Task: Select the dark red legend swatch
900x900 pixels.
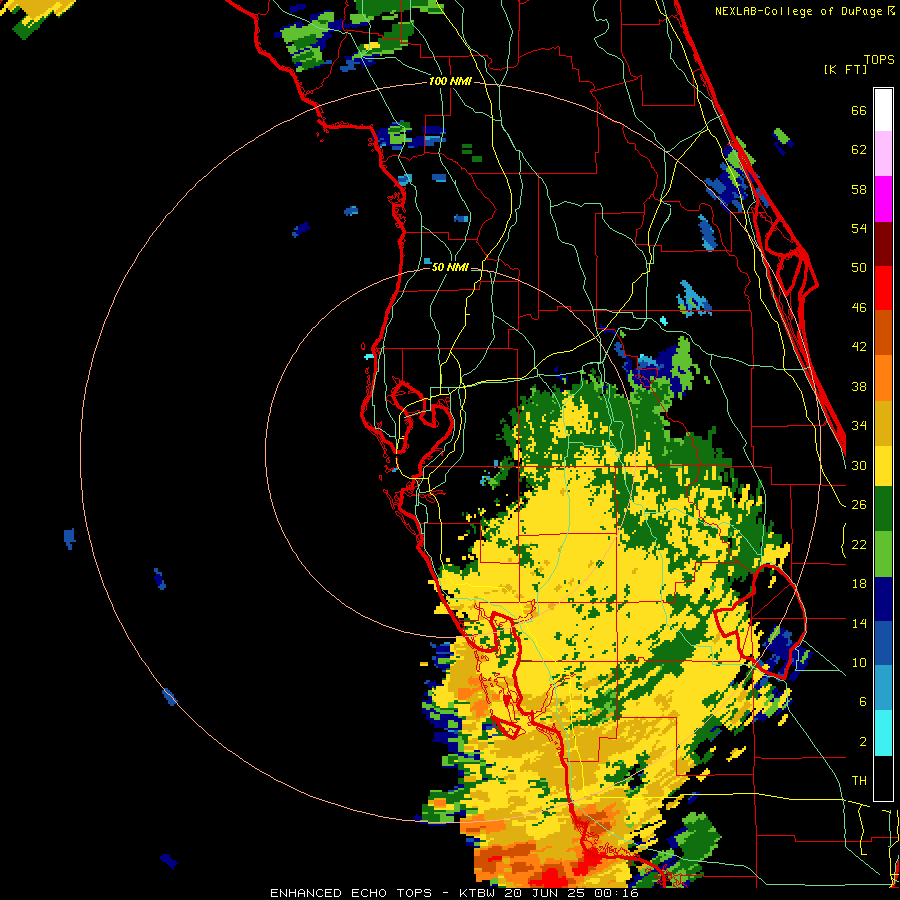Action: coord(883,244)
